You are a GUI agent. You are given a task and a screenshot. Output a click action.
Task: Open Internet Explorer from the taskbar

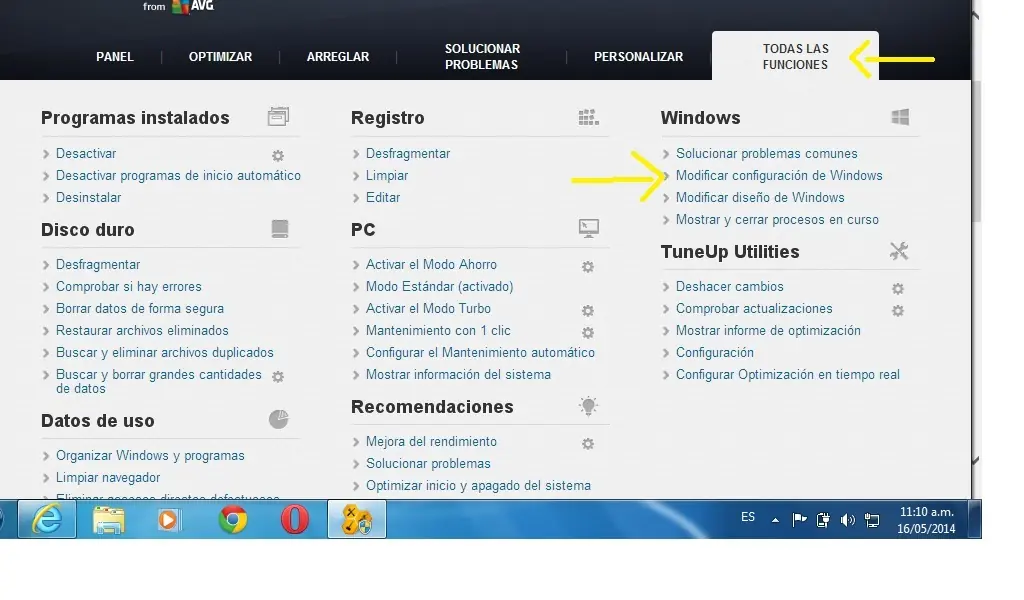click(x=47, y=520)
